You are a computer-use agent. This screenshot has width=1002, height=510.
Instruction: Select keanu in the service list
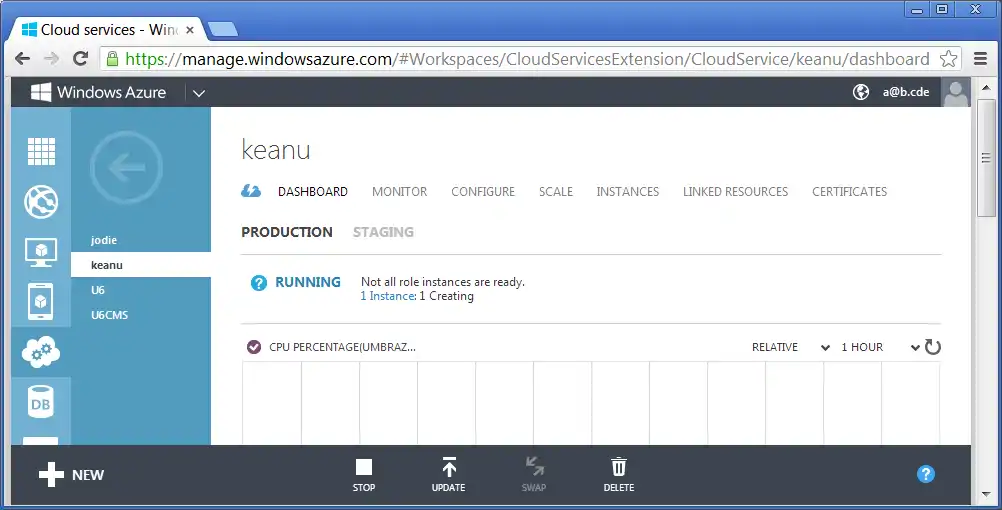pyautogui.click(x=141, y=265)
